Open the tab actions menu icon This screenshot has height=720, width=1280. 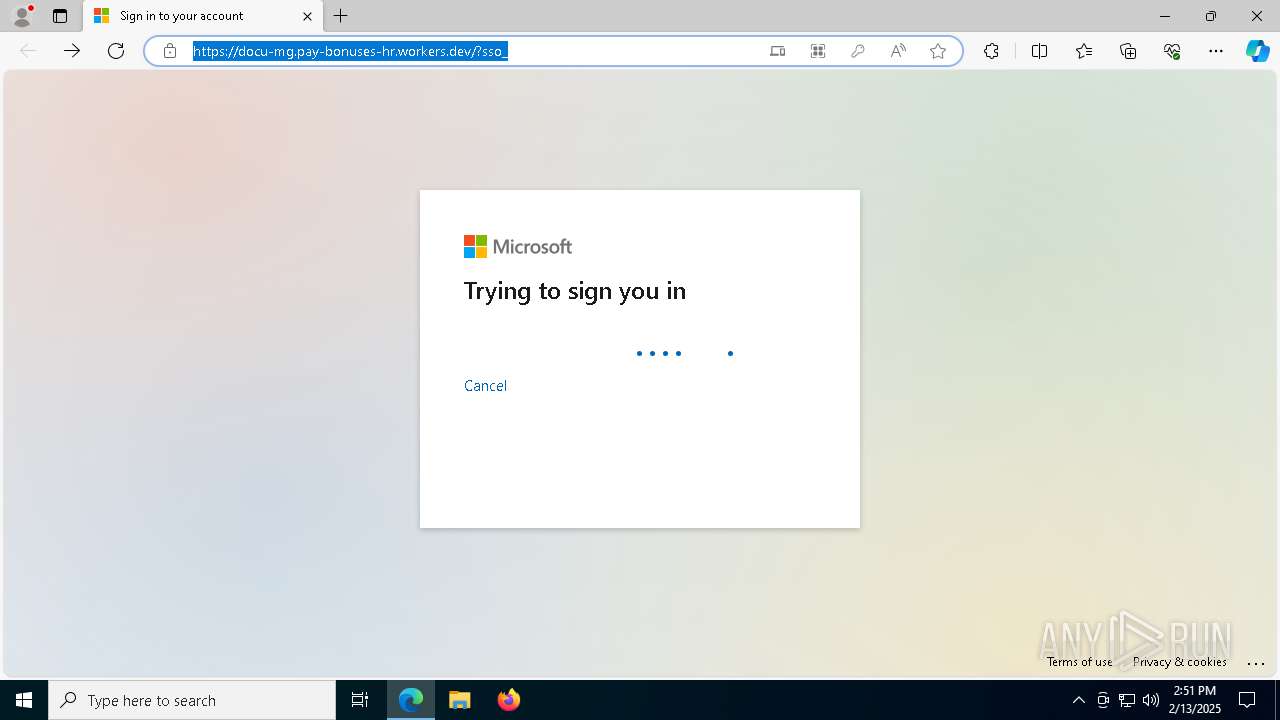[60, 16]
